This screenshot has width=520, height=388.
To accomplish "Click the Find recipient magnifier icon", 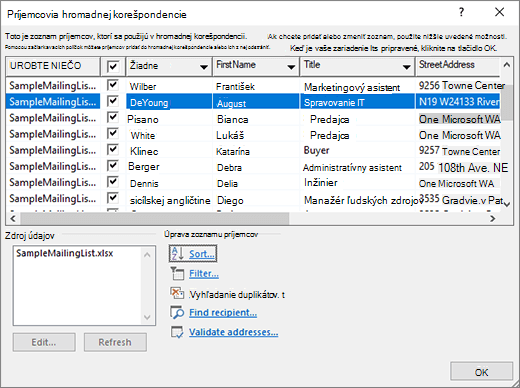I will point(177,313).
